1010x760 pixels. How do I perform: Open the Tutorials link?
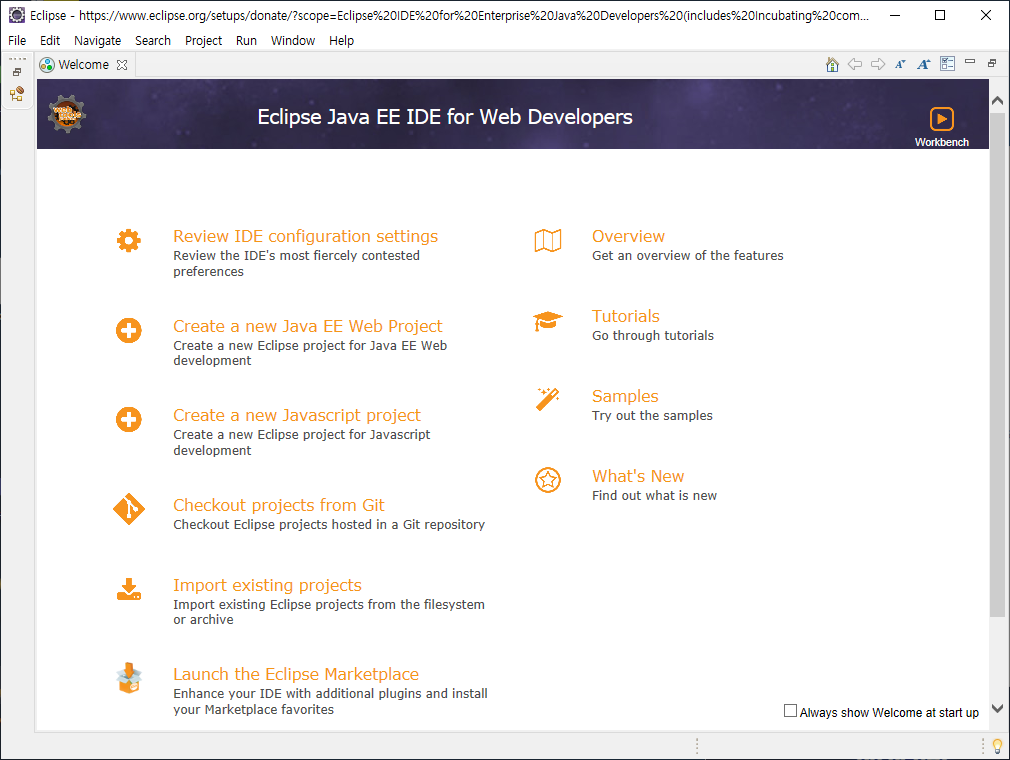(x=625, y=316)
